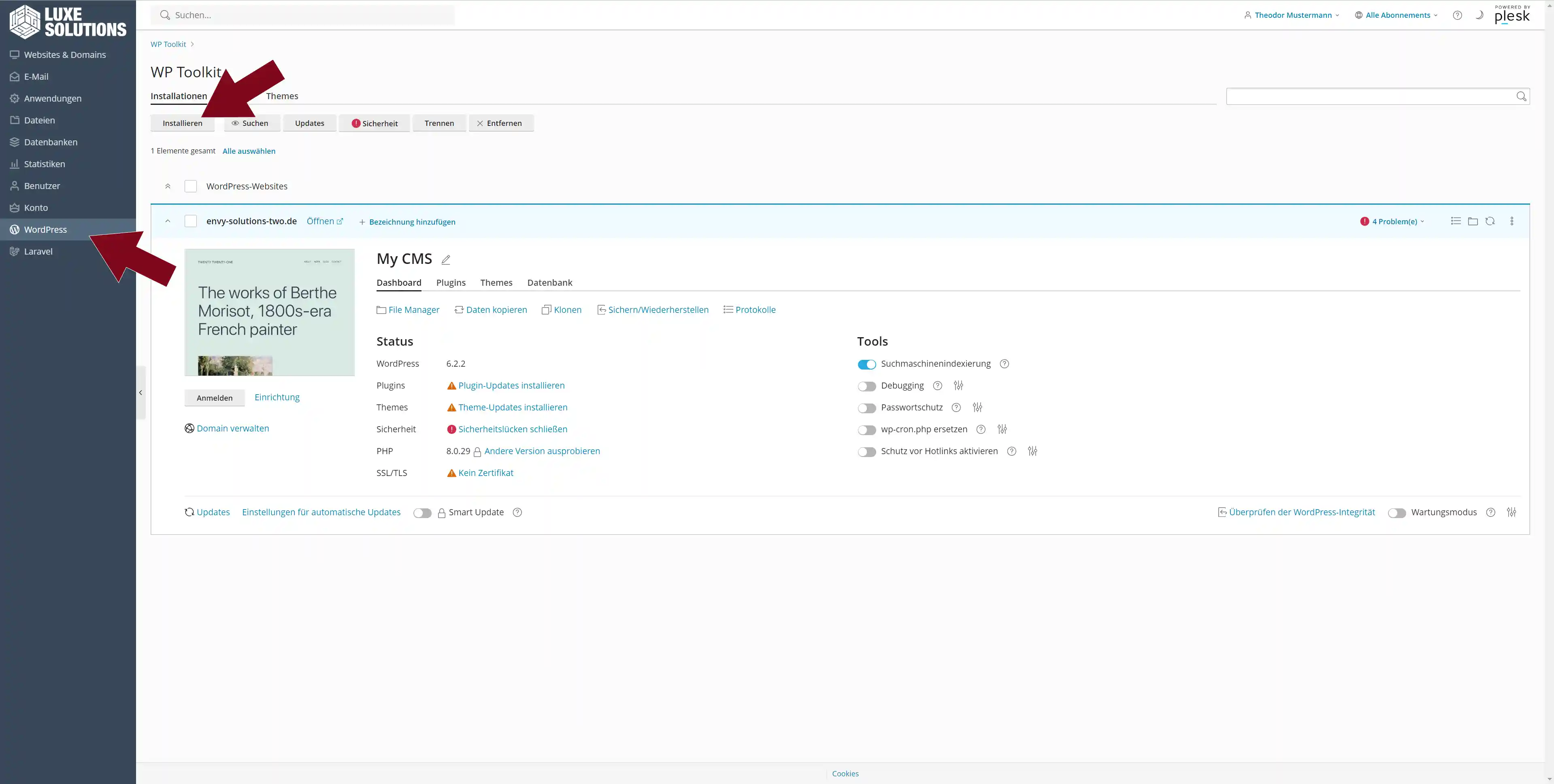Click the Installieren button
This screenshot has height=784, width=1554.
pyautogui.click(x=182, y=123)
